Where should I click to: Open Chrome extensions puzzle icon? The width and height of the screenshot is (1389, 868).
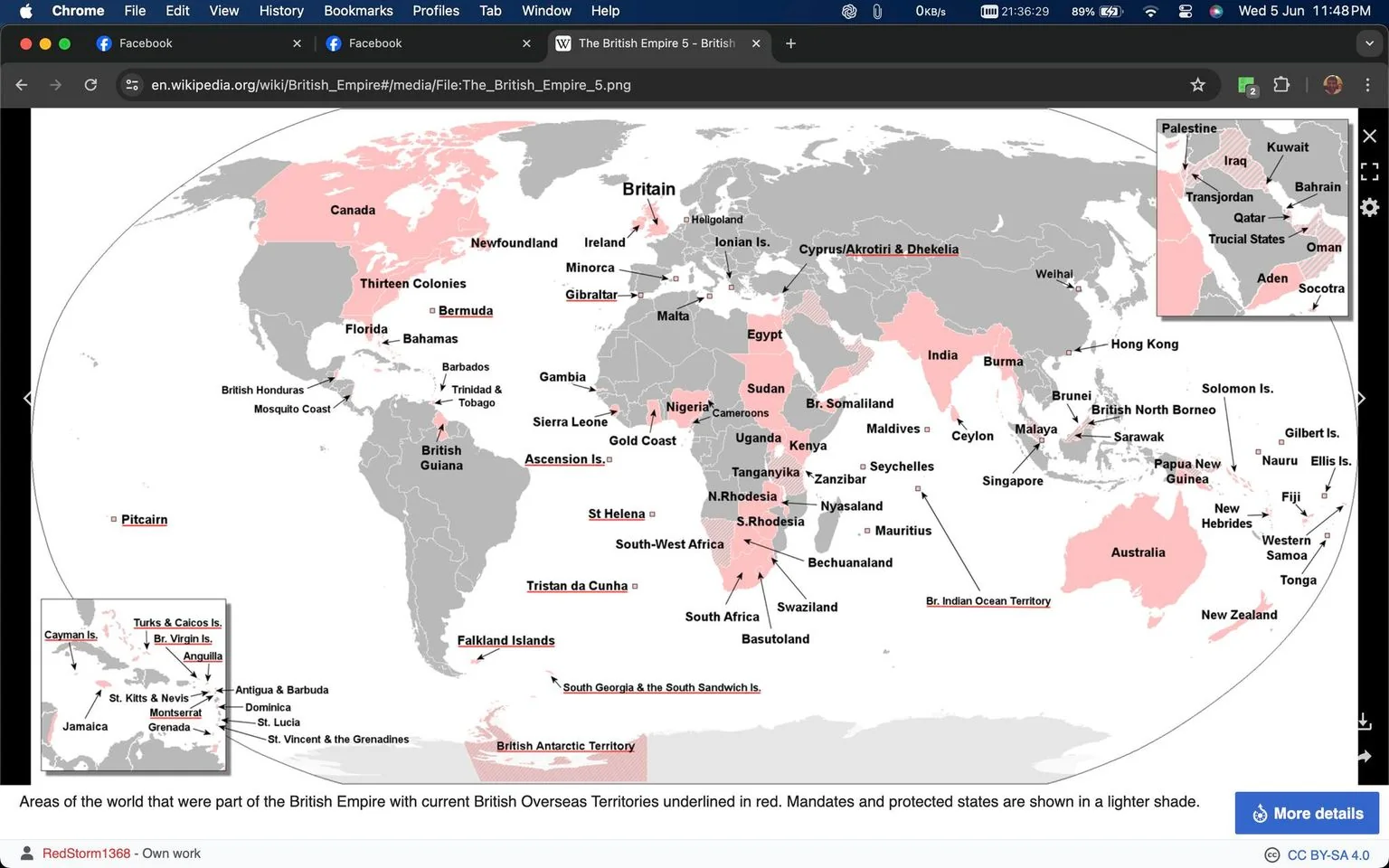pos(1280,85)
